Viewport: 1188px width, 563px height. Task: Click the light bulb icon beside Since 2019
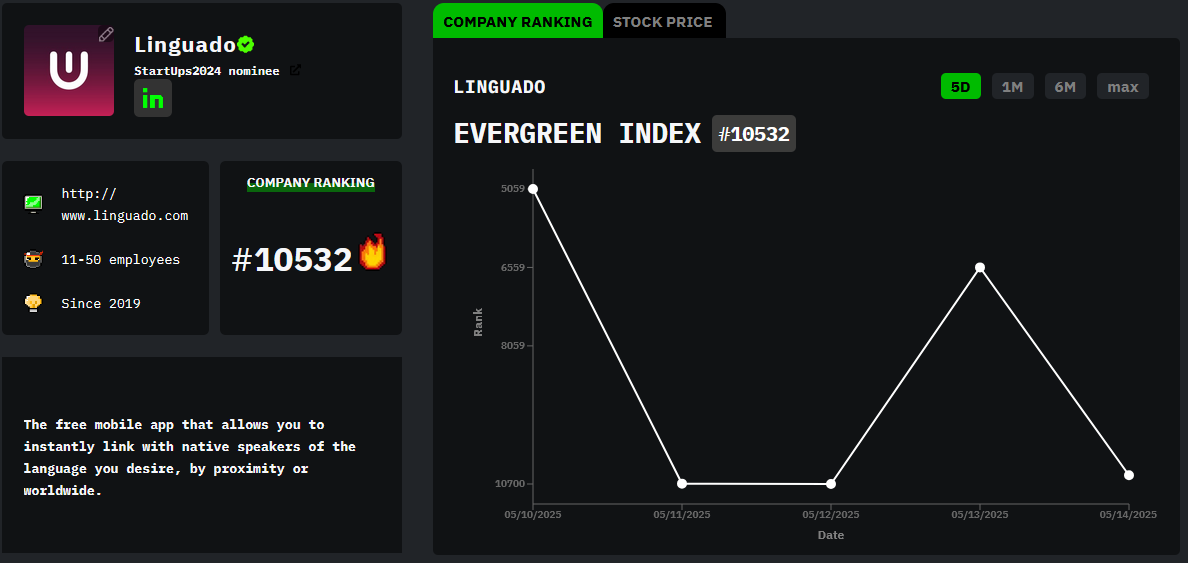click(x=33, y=303)
